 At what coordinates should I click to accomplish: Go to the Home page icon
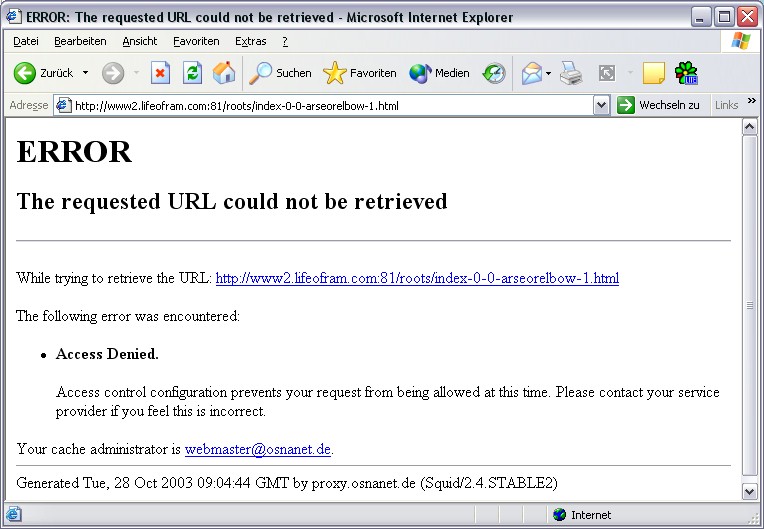point(224,73)
